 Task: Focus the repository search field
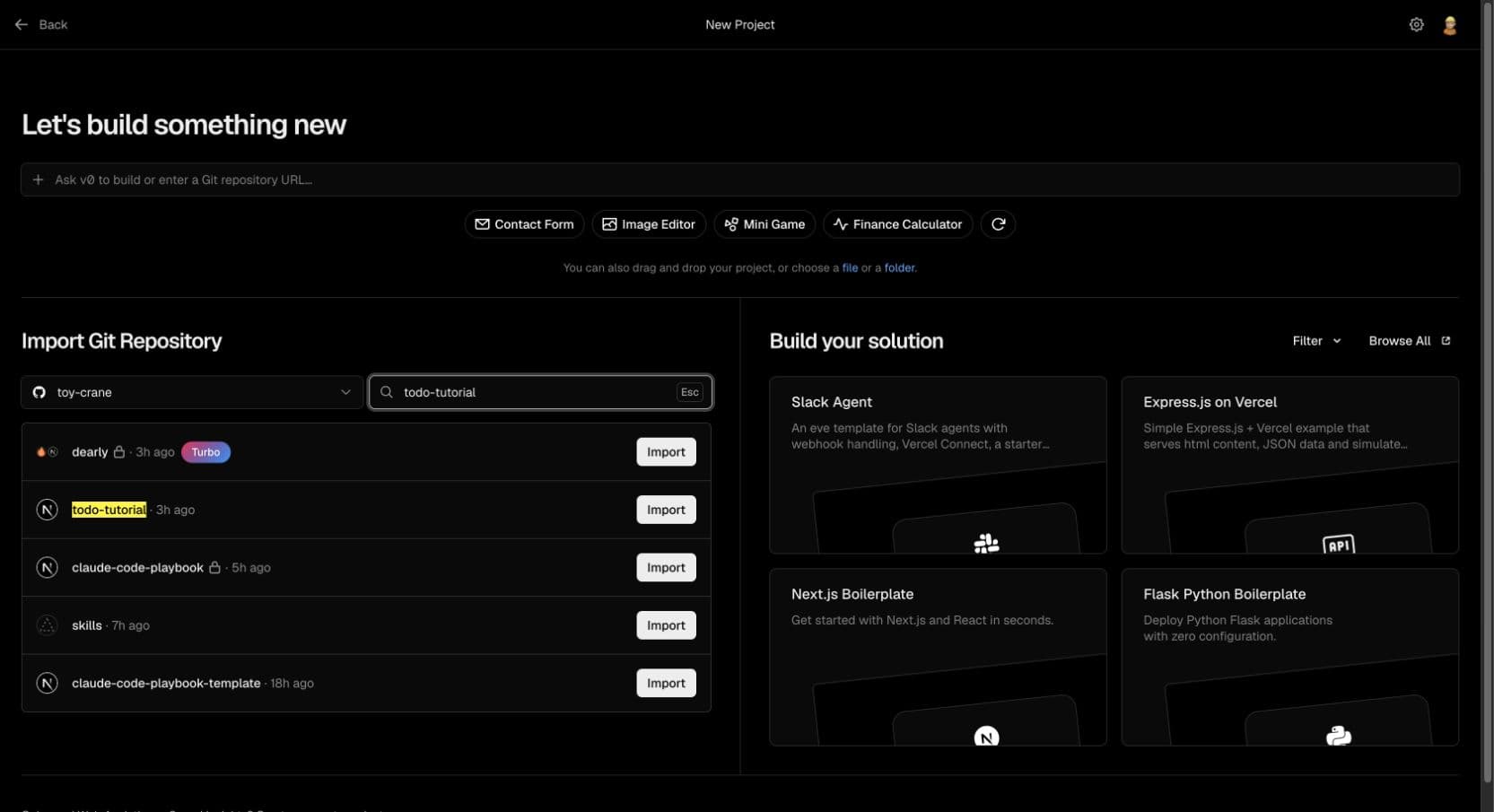(x=540, y=392)
